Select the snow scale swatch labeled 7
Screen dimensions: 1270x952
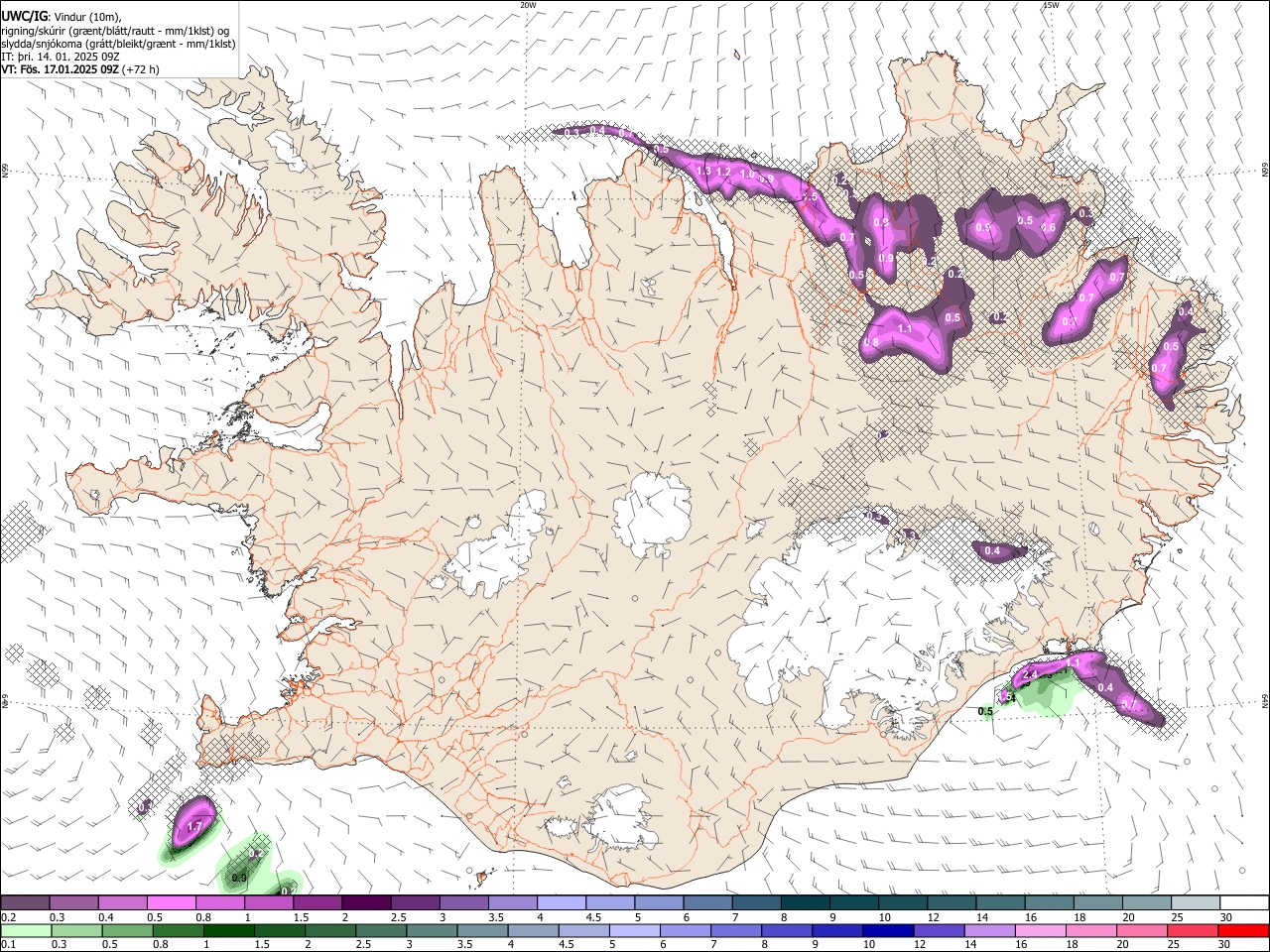coord(756,902)
